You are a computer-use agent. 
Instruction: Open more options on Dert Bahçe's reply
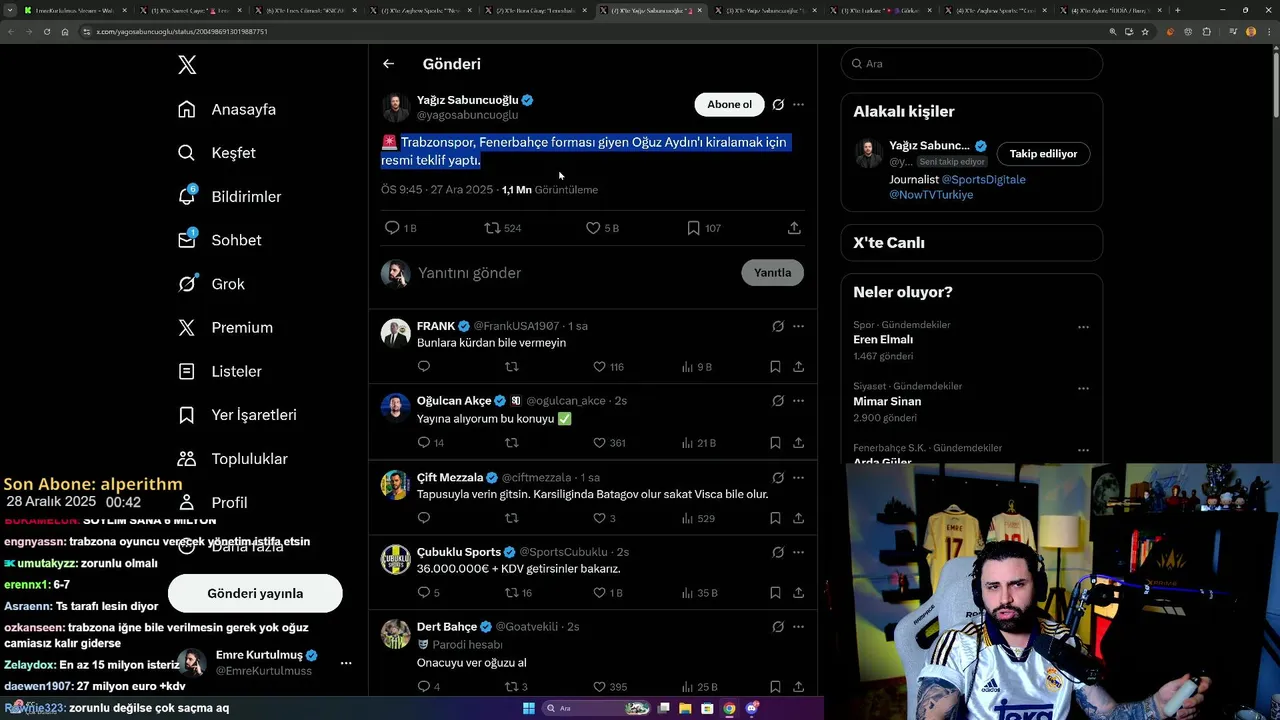[x=798, y=627]
